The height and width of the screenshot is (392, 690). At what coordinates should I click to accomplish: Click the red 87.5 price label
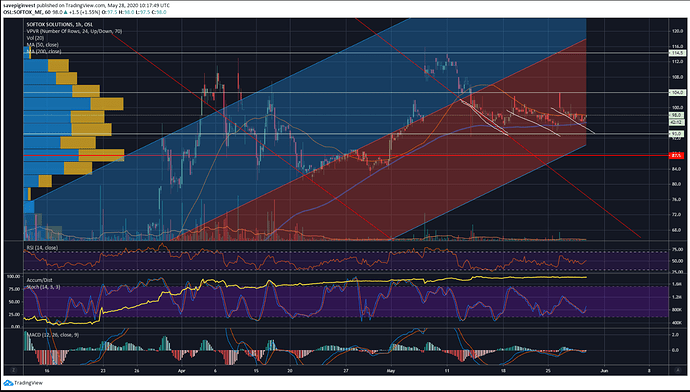(x=677, y=155)
